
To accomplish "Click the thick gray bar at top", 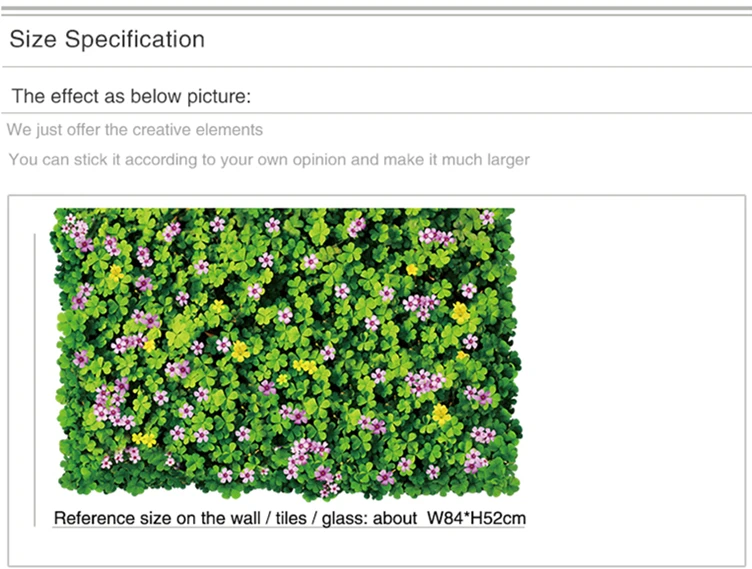I will (376, 8).
